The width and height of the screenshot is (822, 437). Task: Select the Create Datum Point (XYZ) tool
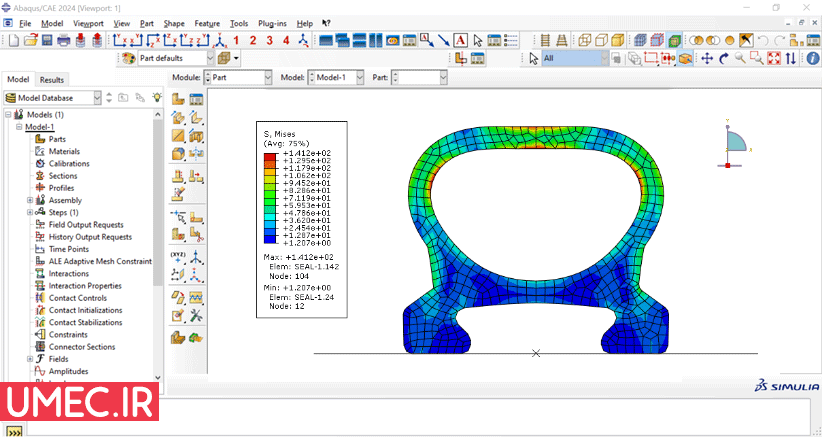coord(179,257)
